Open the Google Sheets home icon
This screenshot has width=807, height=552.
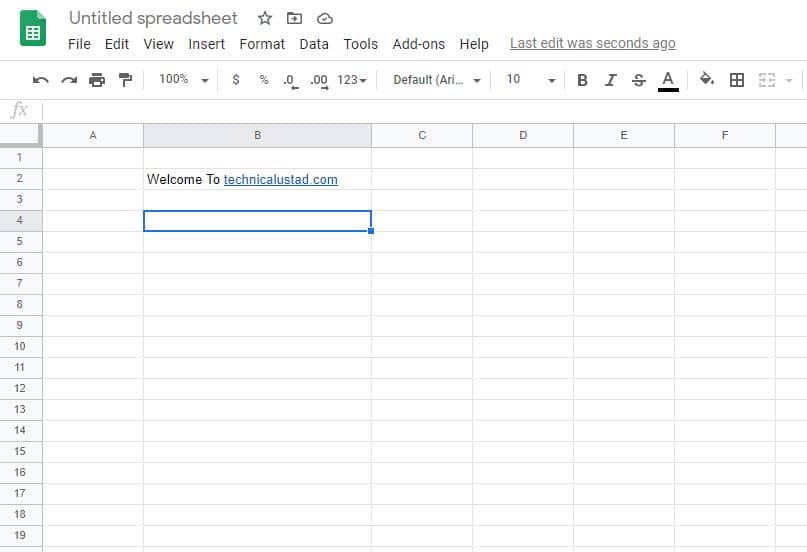tap(33, 28)
